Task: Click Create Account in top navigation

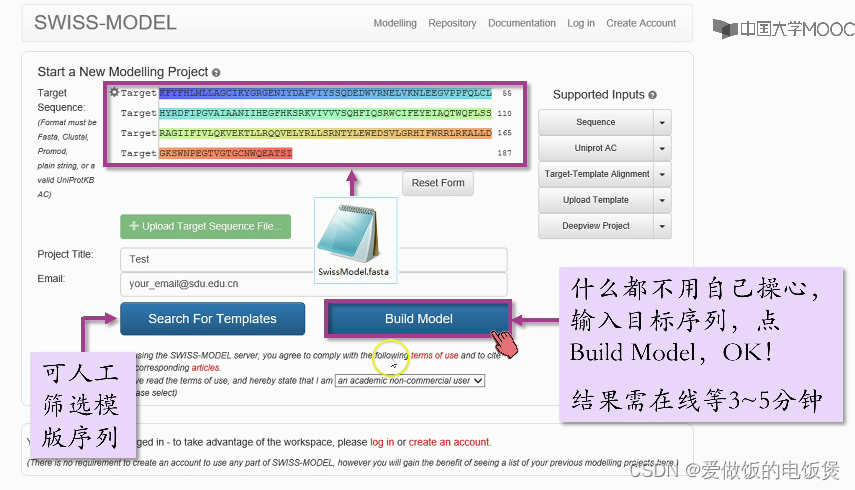Action: click(x=641, y=23)
